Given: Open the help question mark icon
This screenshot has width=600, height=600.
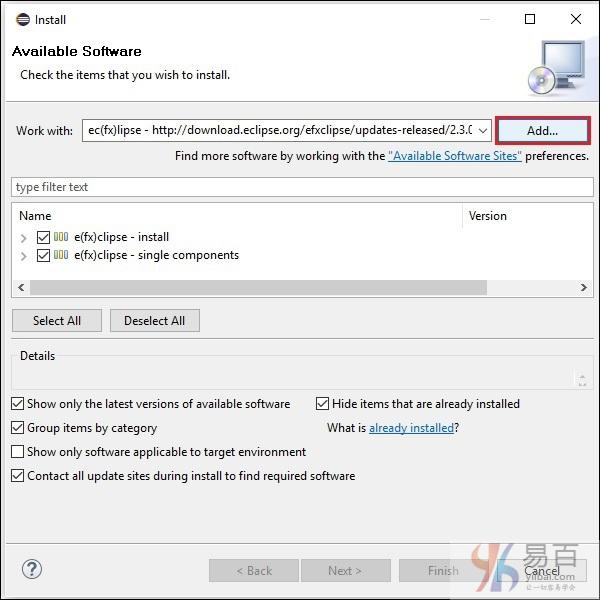Looking at the screenshot, I should pos(32,569).
